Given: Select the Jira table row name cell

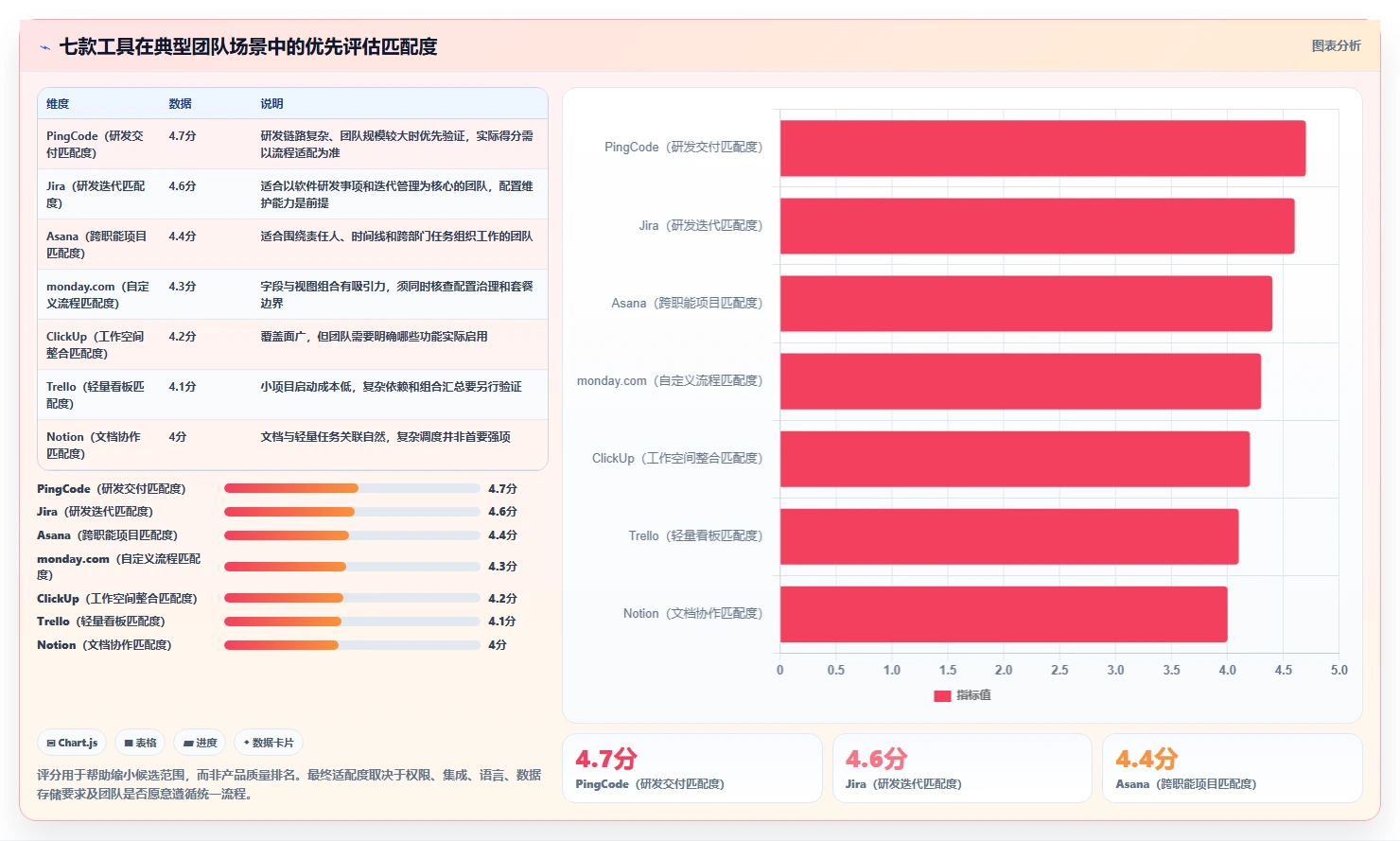Looking at the screenshot, I should tap(98, 195).
